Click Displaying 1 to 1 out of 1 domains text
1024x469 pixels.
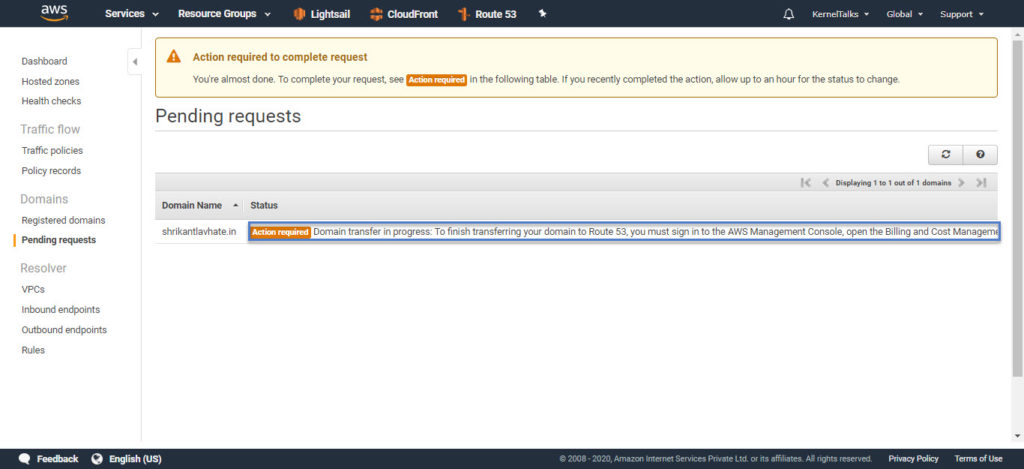893,183
